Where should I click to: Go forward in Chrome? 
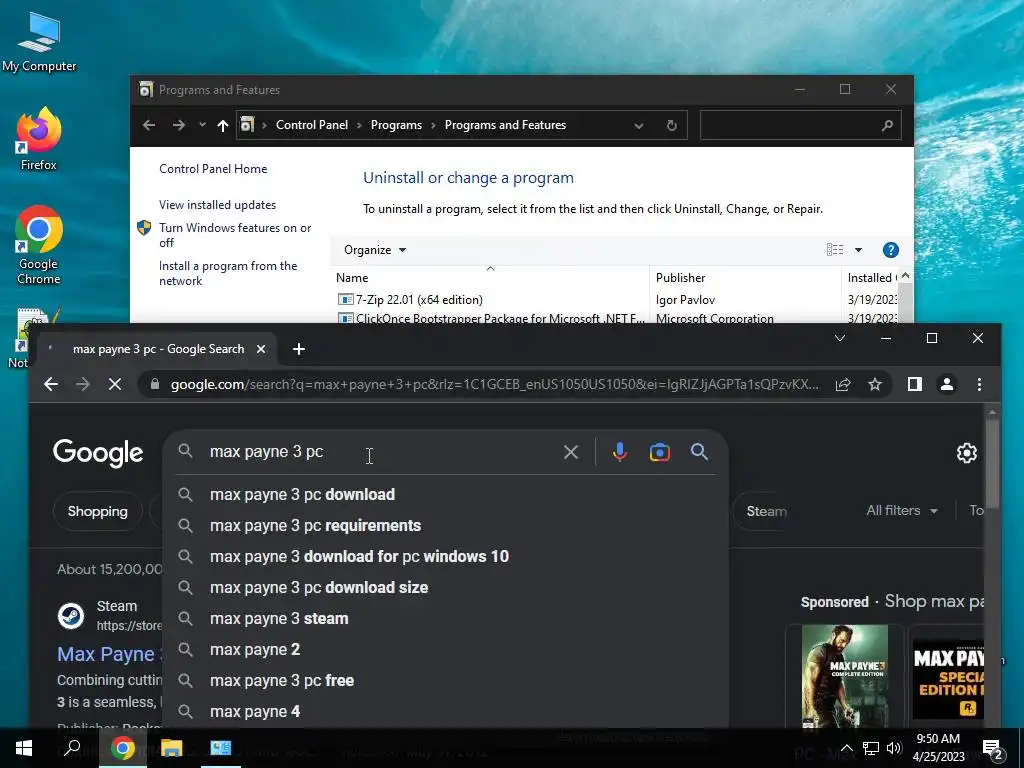pos(82,384)
